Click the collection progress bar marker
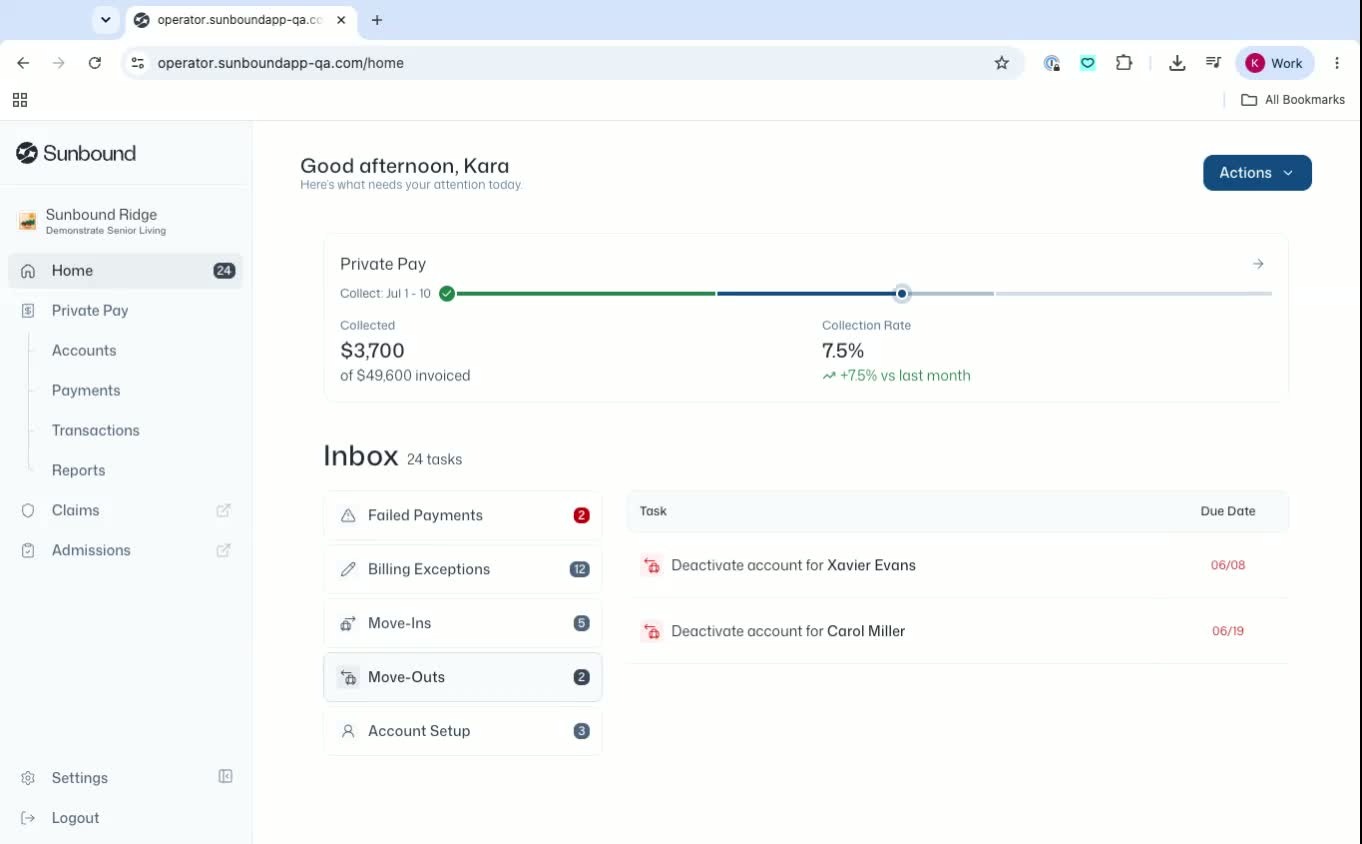Screen dimensions: 1362x844 pos(902,294)
